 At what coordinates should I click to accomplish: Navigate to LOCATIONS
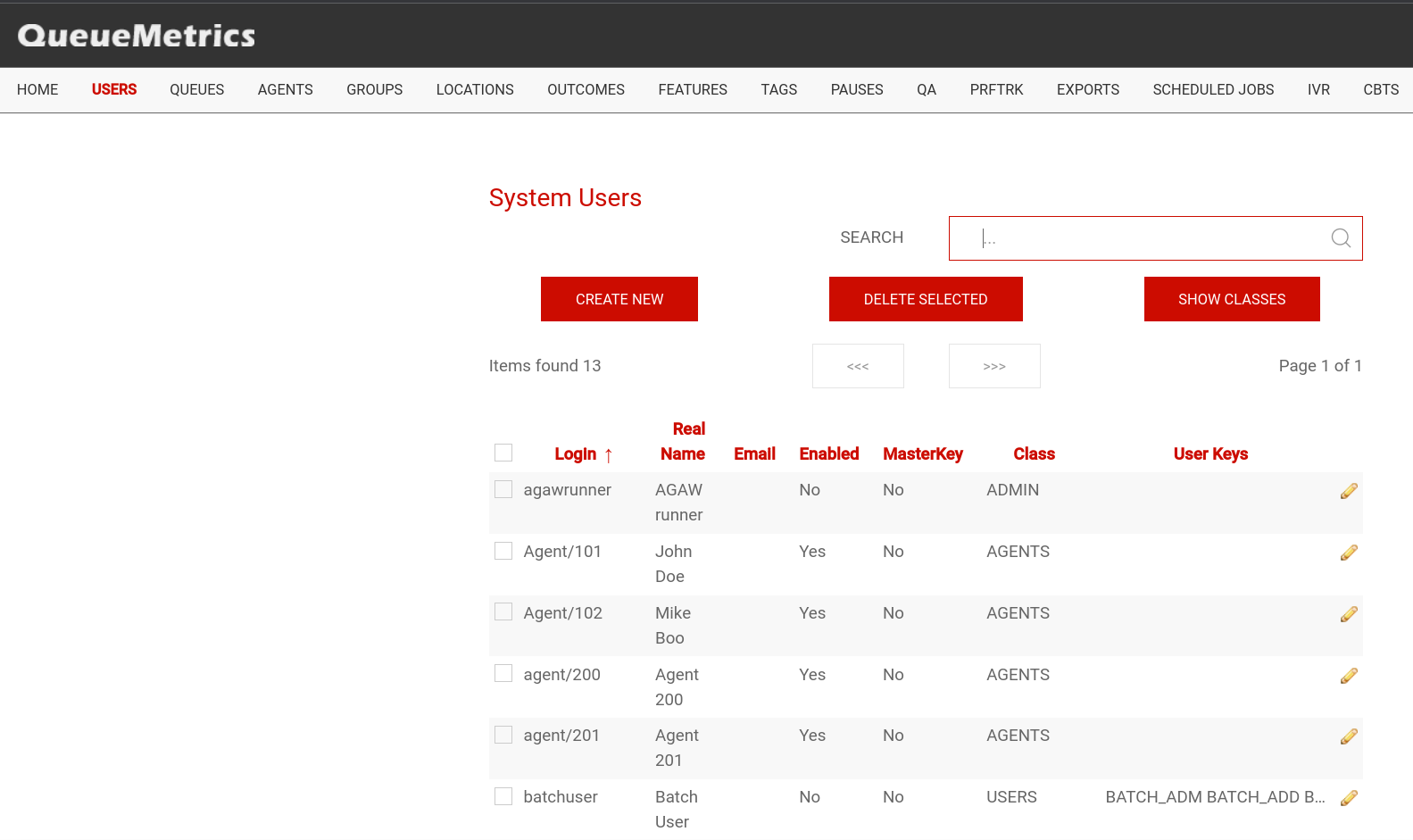[475, 89]
